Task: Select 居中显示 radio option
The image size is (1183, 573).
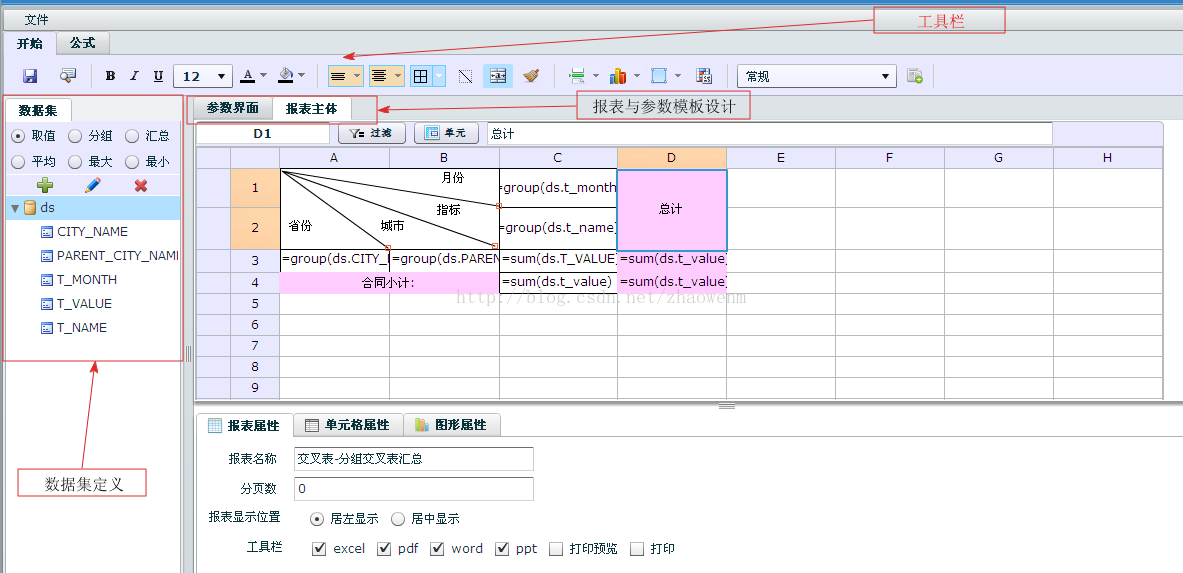Action: coord(398,519)
